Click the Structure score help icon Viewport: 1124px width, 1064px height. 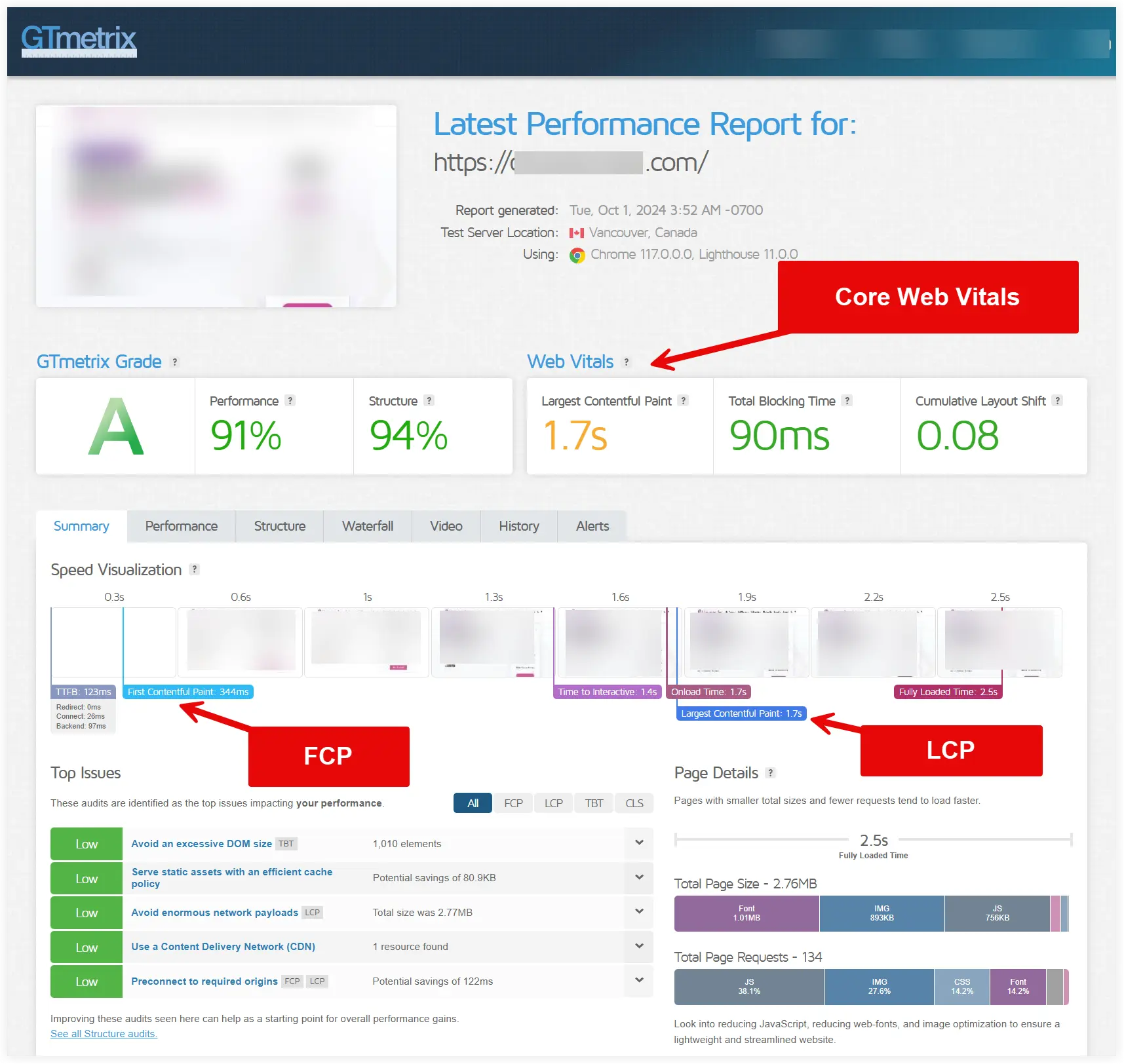[429, 400]
